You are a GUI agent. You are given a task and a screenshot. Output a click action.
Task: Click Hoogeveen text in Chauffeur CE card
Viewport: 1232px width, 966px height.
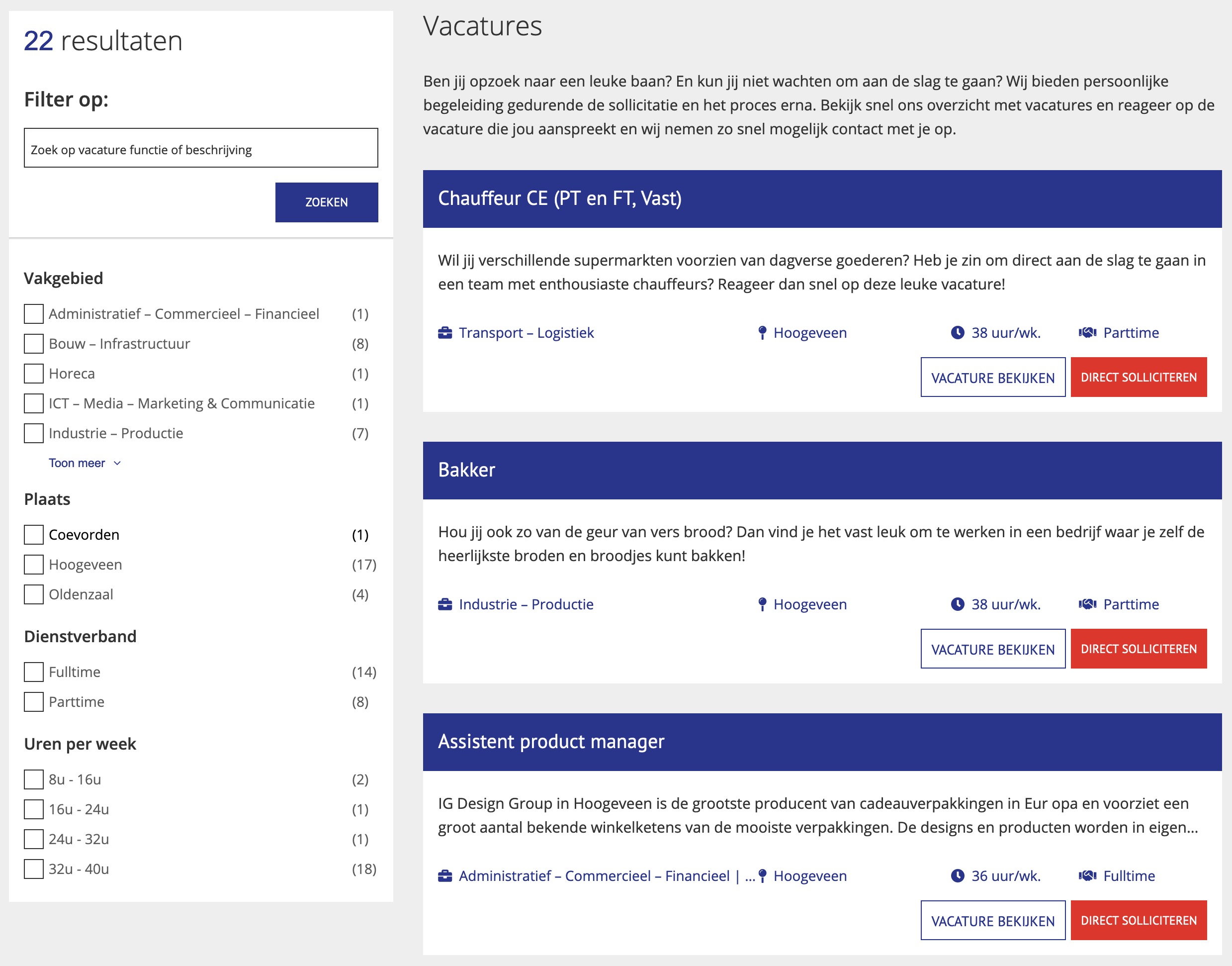coord(810,333)
